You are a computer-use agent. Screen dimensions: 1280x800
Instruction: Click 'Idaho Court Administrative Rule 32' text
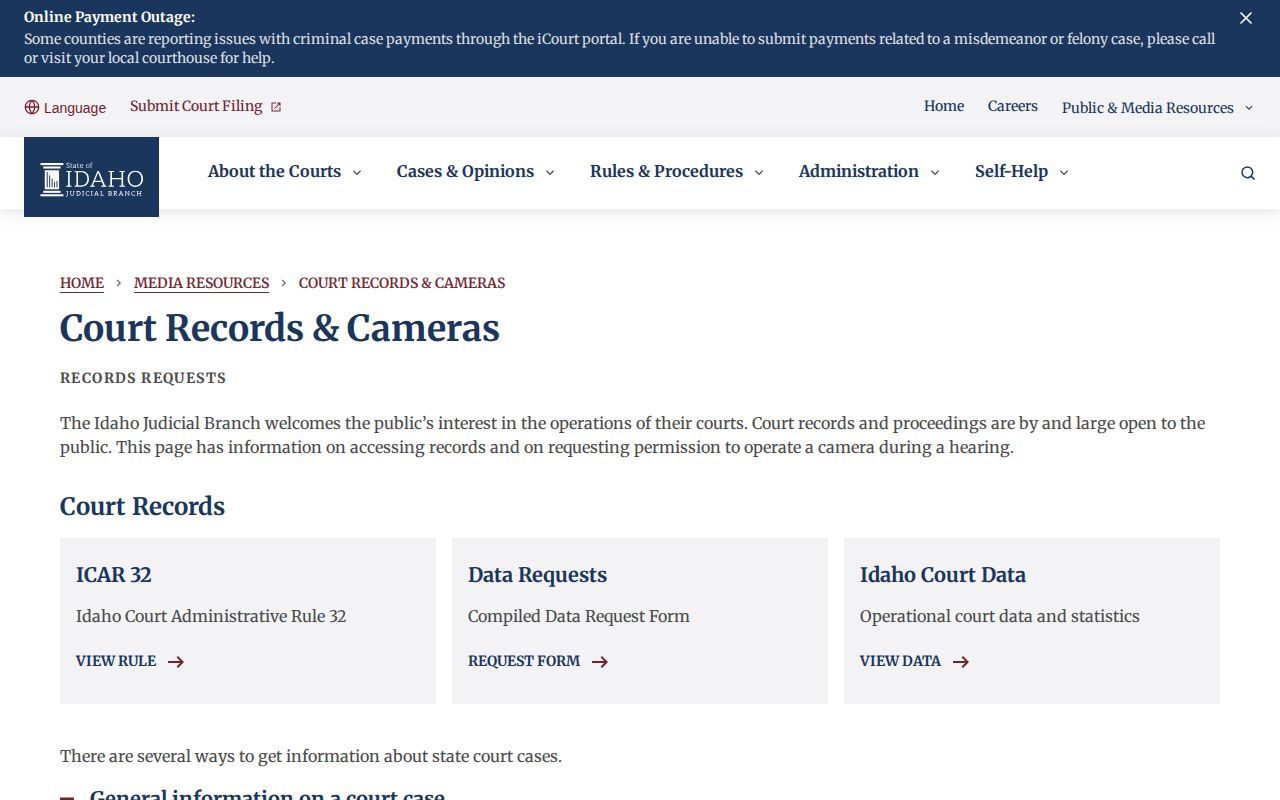tap(211, 616)
